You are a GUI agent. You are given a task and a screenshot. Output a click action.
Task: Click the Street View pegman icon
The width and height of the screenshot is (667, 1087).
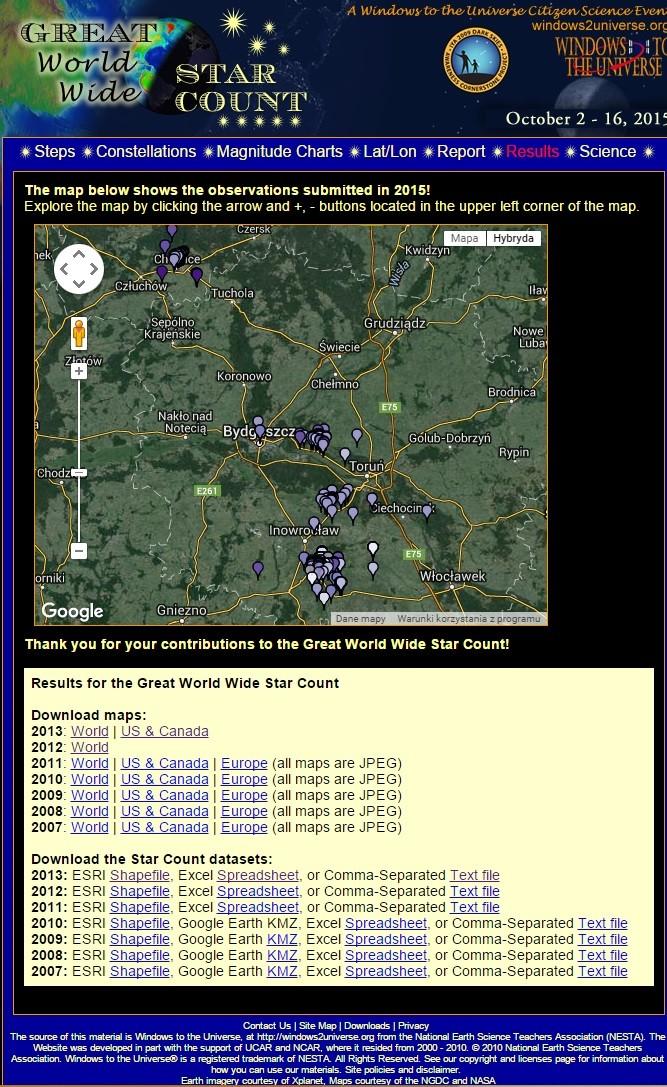pos(79,334)
